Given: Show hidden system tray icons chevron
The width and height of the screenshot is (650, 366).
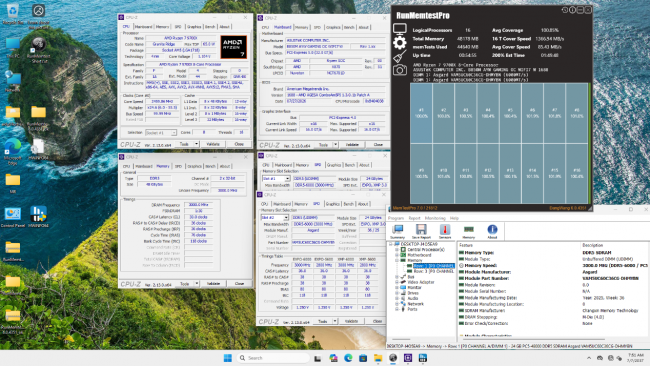Looking at the screenshot, I should point(589,358).
